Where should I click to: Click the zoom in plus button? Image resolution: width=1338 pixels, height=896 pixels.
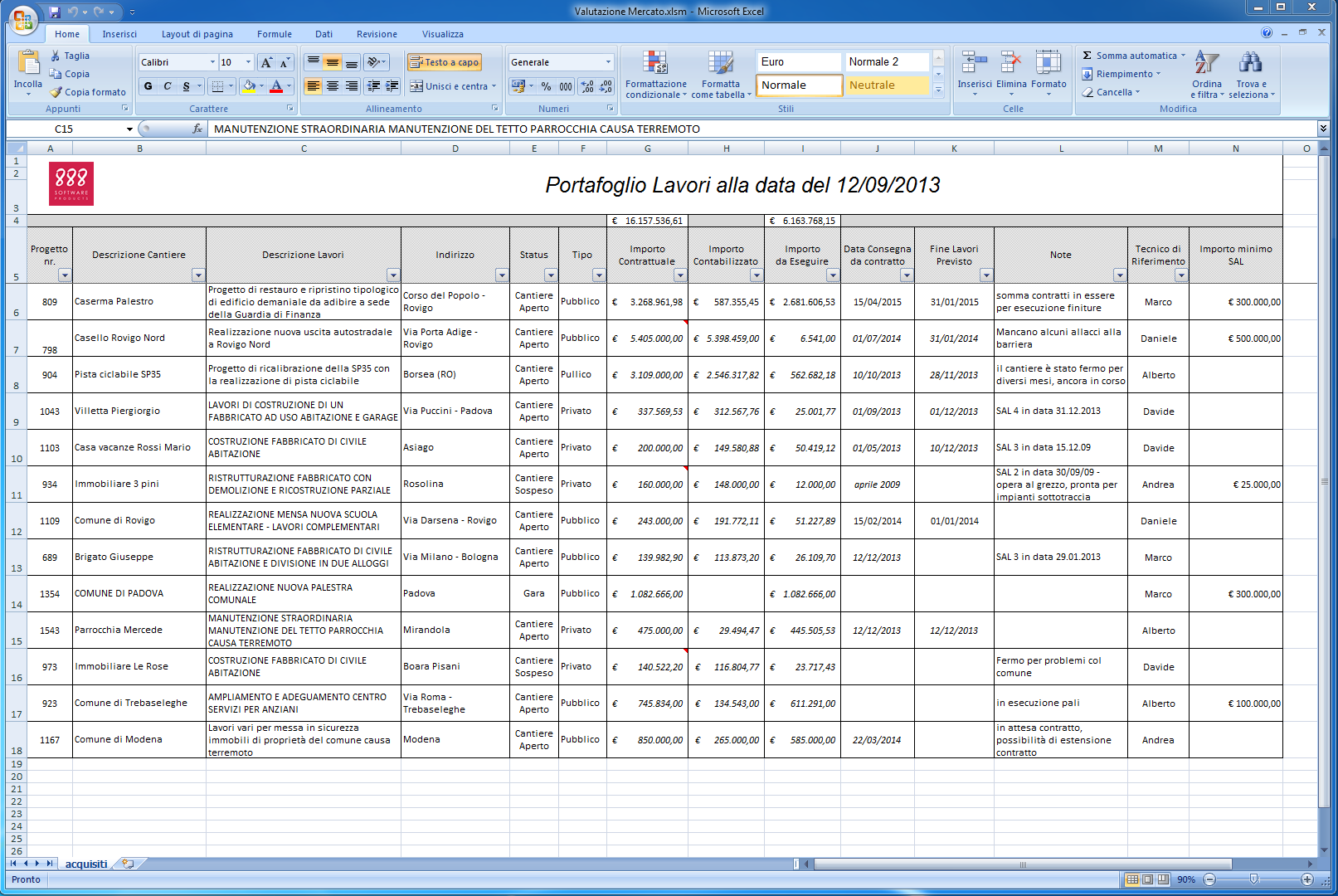point(1307,879)
